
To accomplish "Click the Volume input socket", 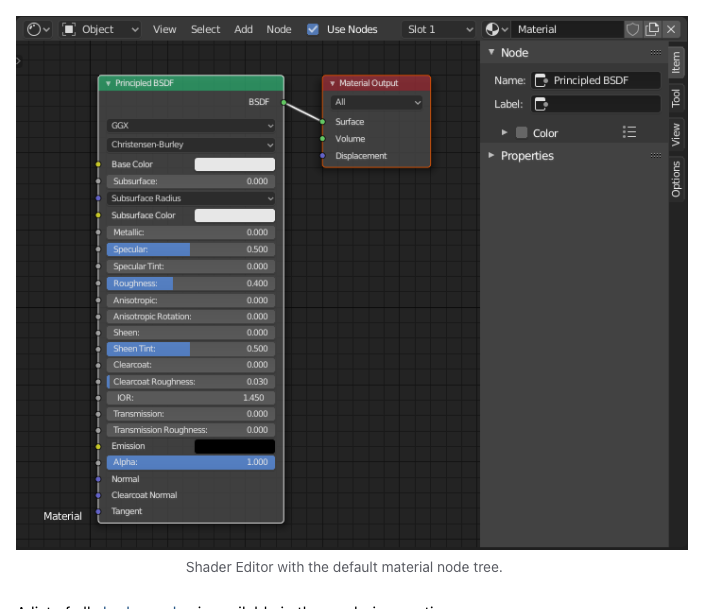I will coord(322,139).
